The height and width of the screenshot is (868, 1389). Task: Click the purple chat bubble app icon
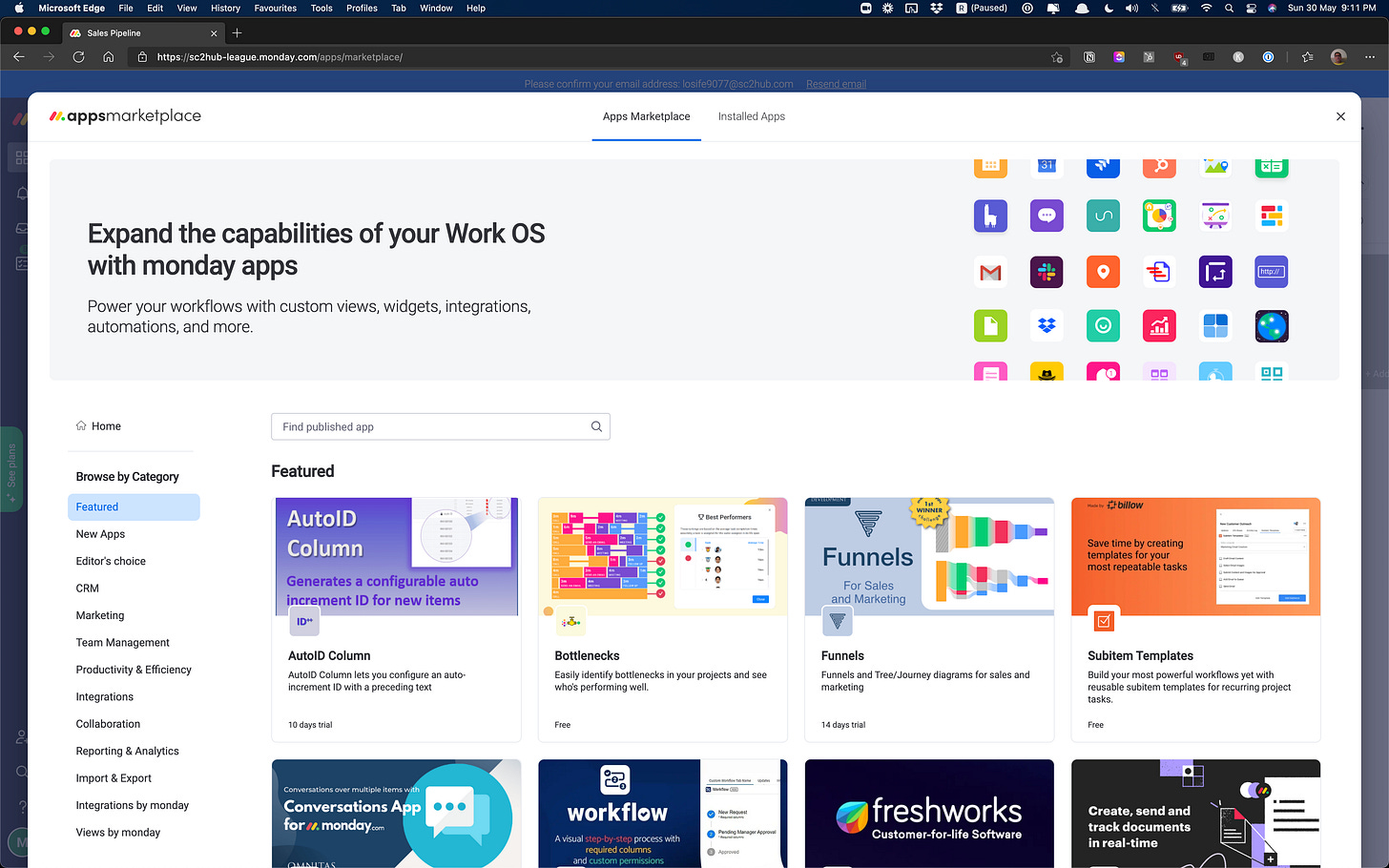point(1047,216)
